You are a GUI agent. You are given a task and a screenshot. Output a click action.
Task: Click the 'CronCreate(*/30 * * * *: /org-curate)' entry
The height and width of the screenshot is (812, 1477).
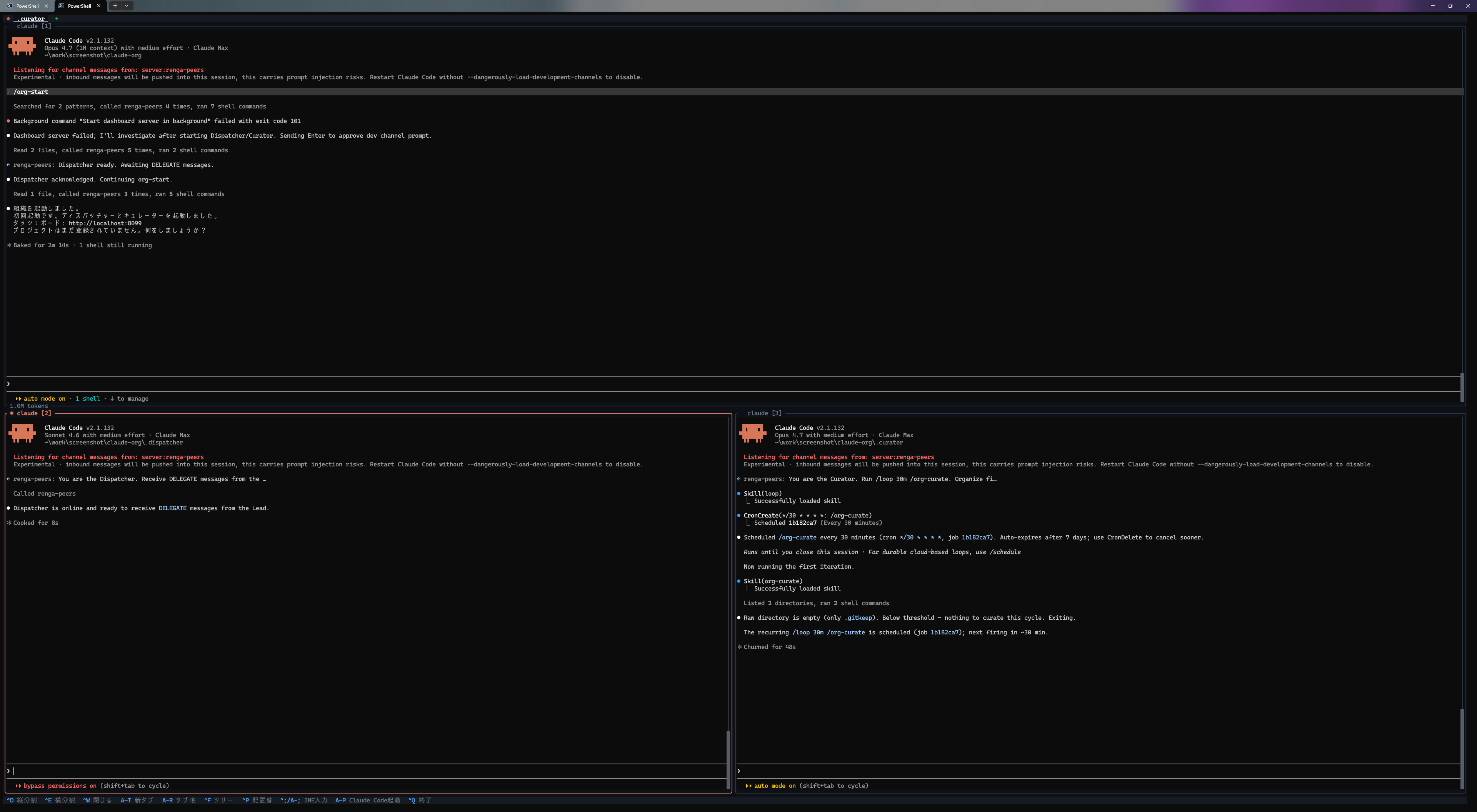[807, 516]
